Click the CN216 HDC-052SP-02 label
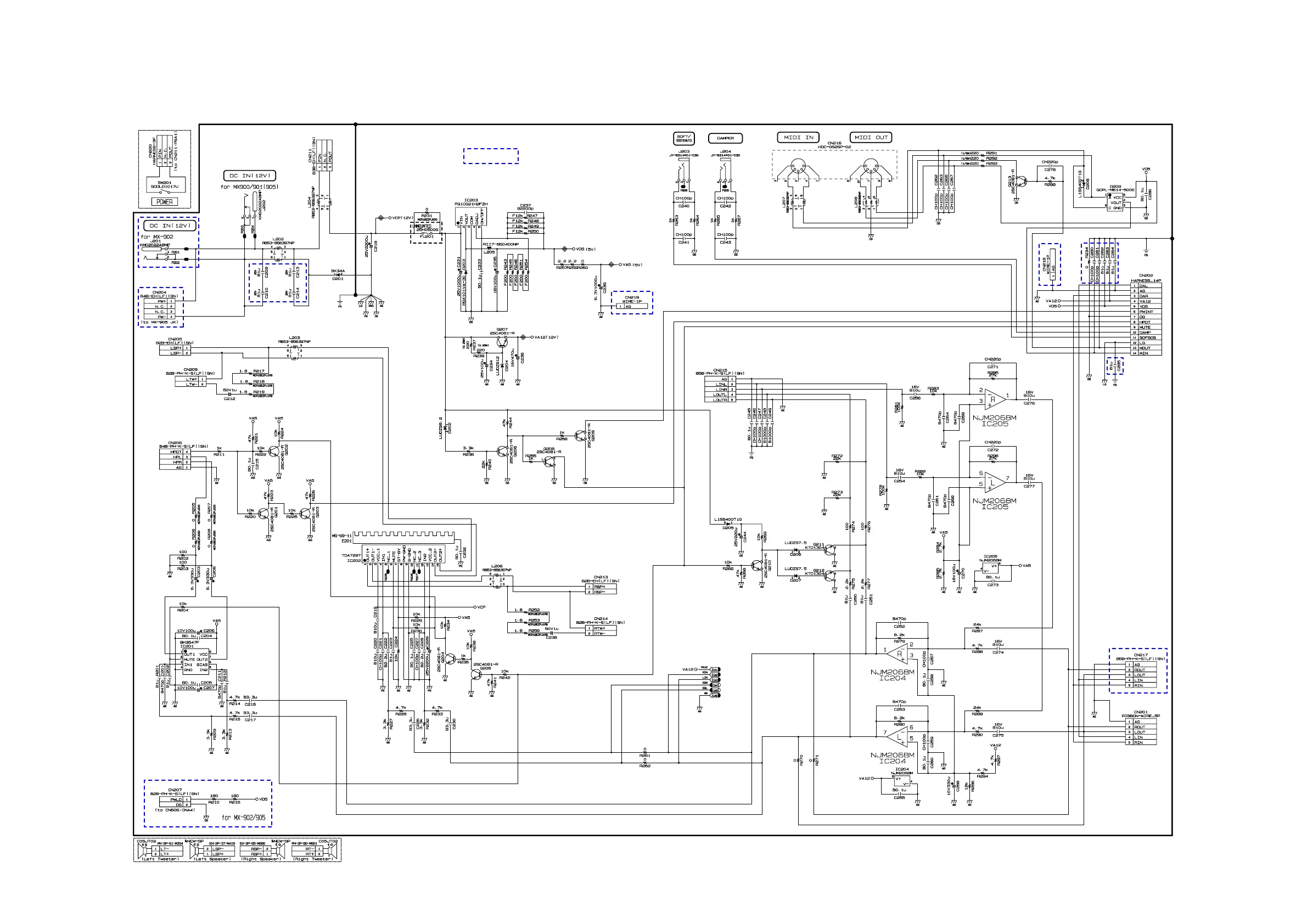The image size is (1307, 924). pos(834,145)
